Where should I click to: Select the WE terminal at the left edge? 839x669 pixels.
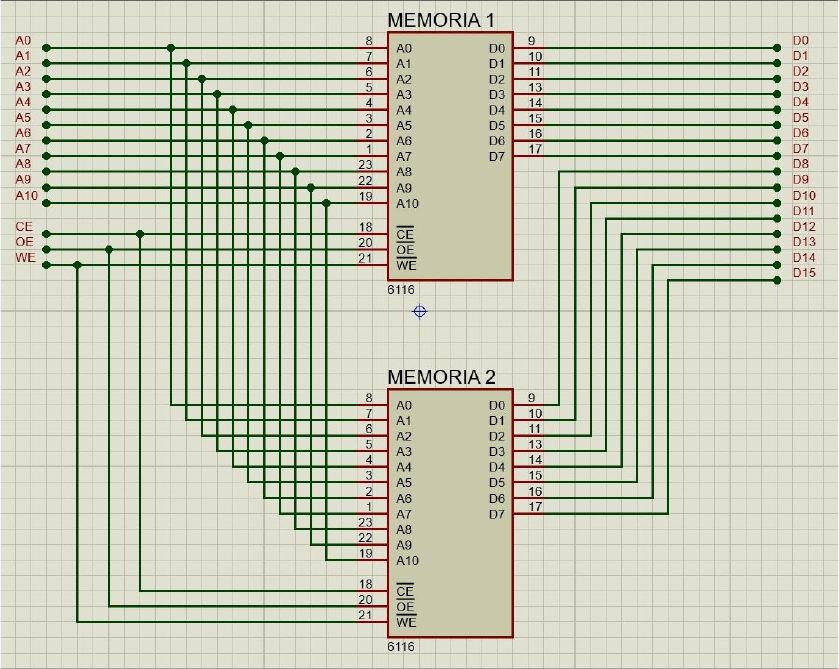pos(24,258)
